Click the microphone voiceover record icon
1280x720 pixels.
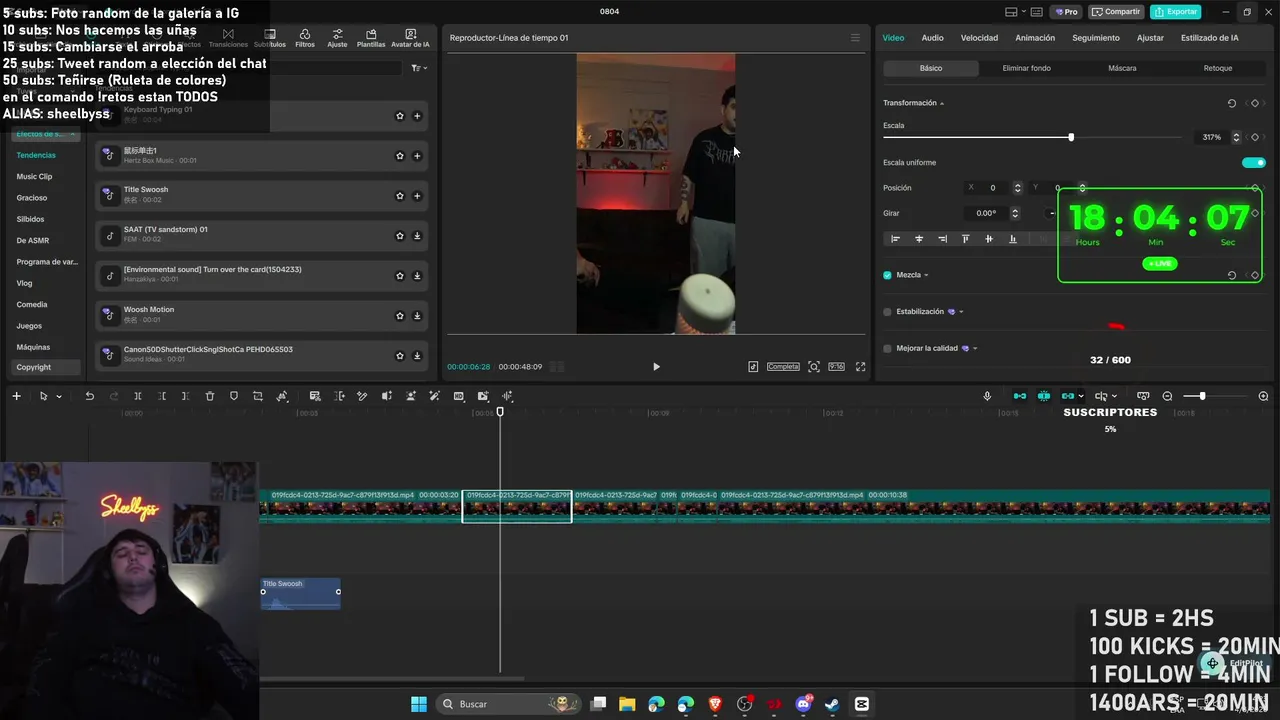[987, 396]
